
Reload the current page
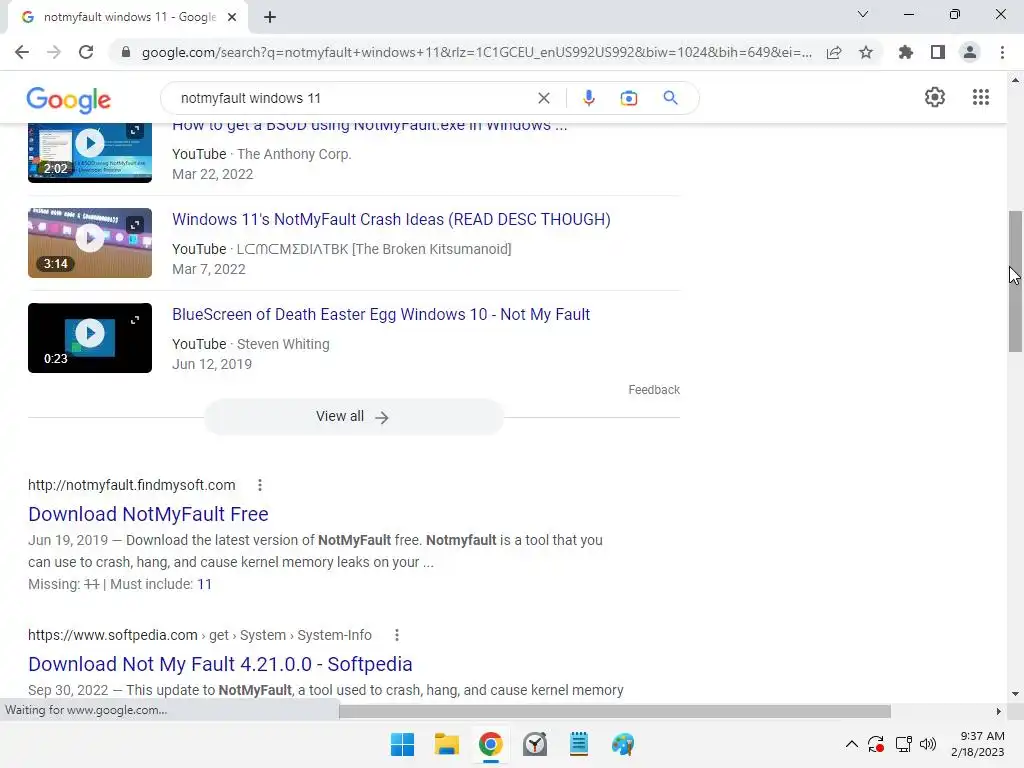(x=86, y=52)
